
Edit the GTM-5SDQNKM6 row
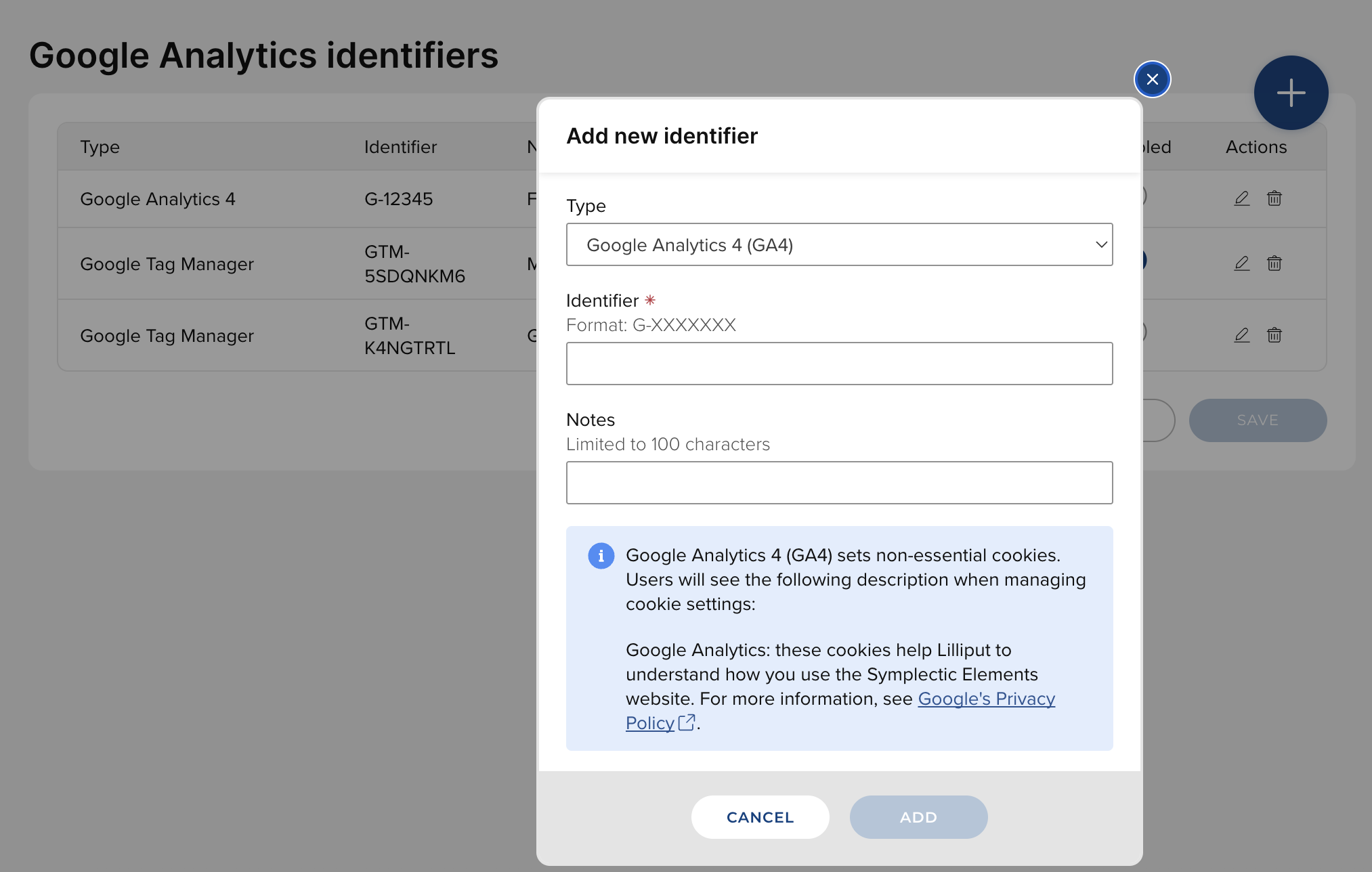[x=1241, y=263]
